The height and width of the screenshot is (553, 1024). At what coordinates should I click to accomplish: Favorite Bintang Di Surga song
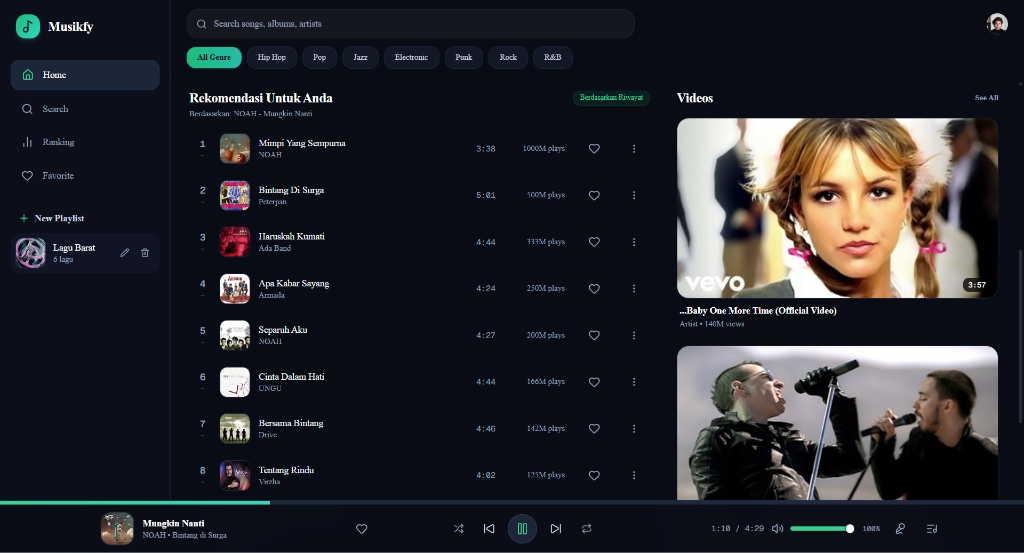[x=594, y=195]
